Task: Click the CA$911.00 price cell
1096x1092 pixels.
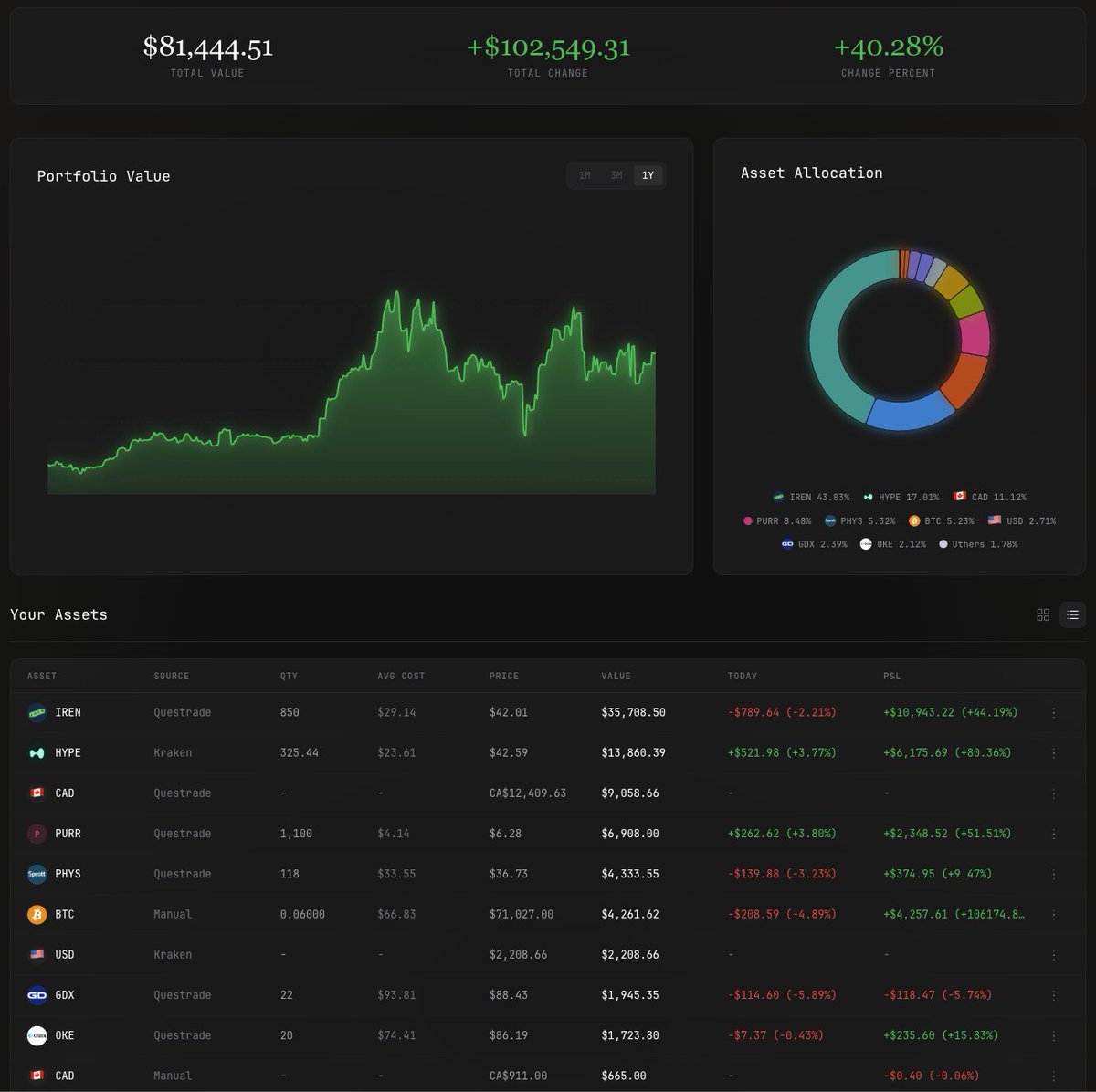Action: 518,1076
